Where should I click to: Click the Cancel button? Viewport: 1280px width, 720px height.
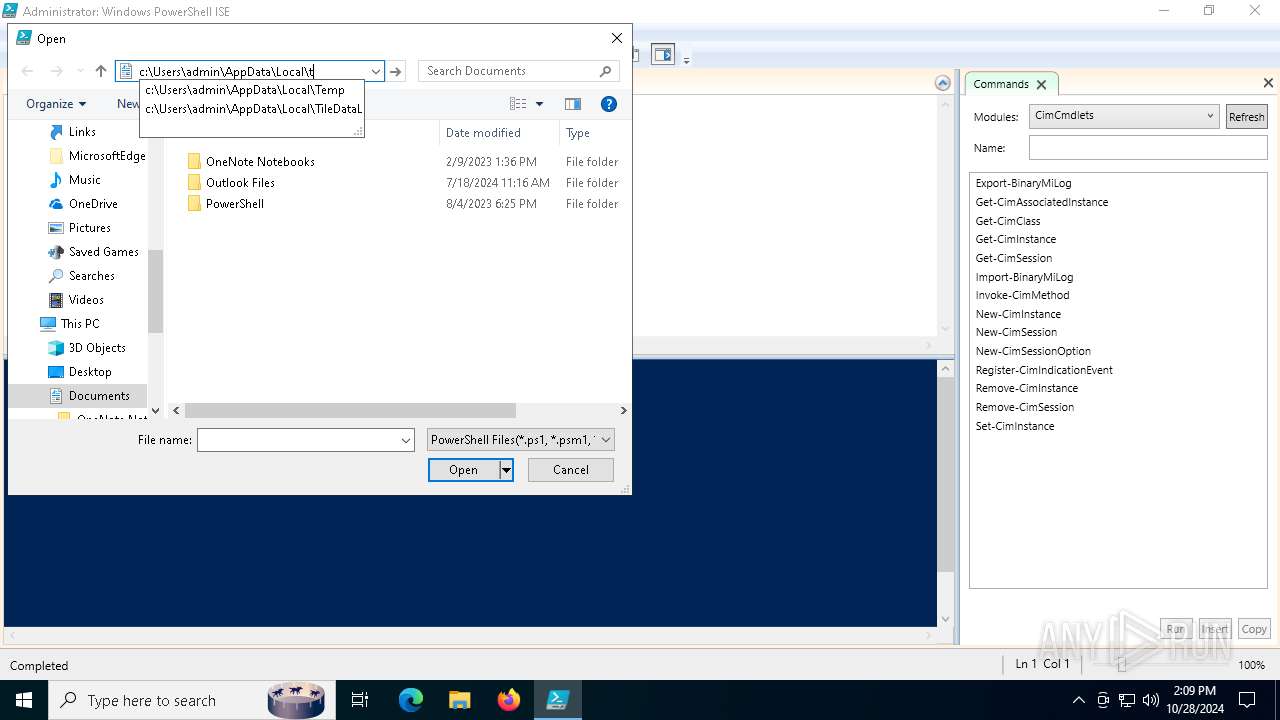pos(571,470)
